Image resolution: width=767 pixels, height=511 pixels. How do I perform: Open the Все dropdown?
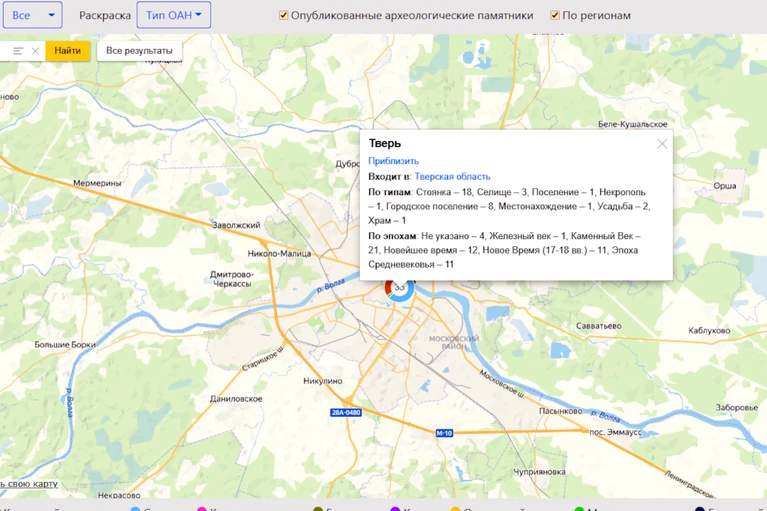pyautogui.click(x=33, y=15)
